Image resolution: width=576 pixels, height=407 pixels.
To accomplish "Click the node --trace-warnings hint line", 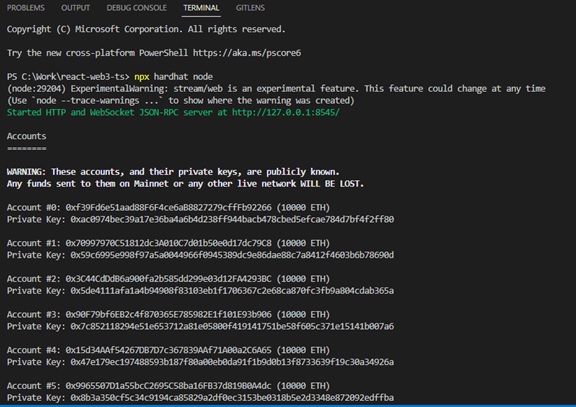I will click(x=181, y=101).
